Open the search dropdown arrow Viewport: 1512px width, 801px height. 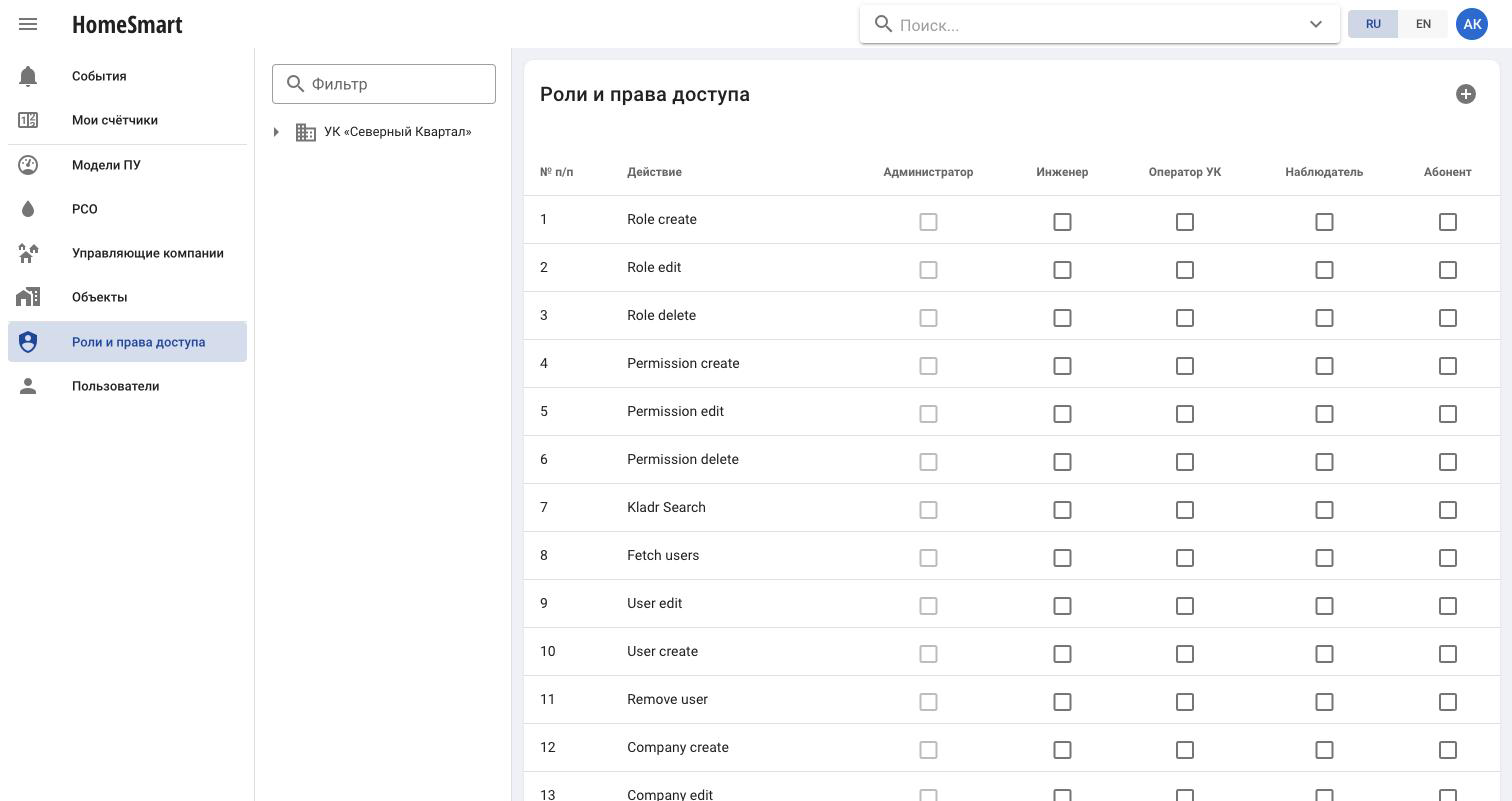[x=1316, y=24]
